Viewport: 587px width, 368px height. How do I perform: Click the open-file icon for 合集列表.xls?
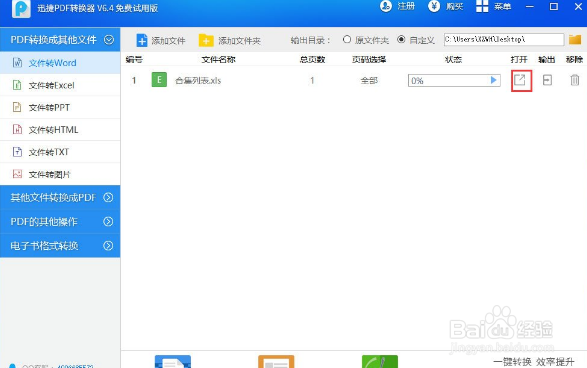click(x=520, y=80)
